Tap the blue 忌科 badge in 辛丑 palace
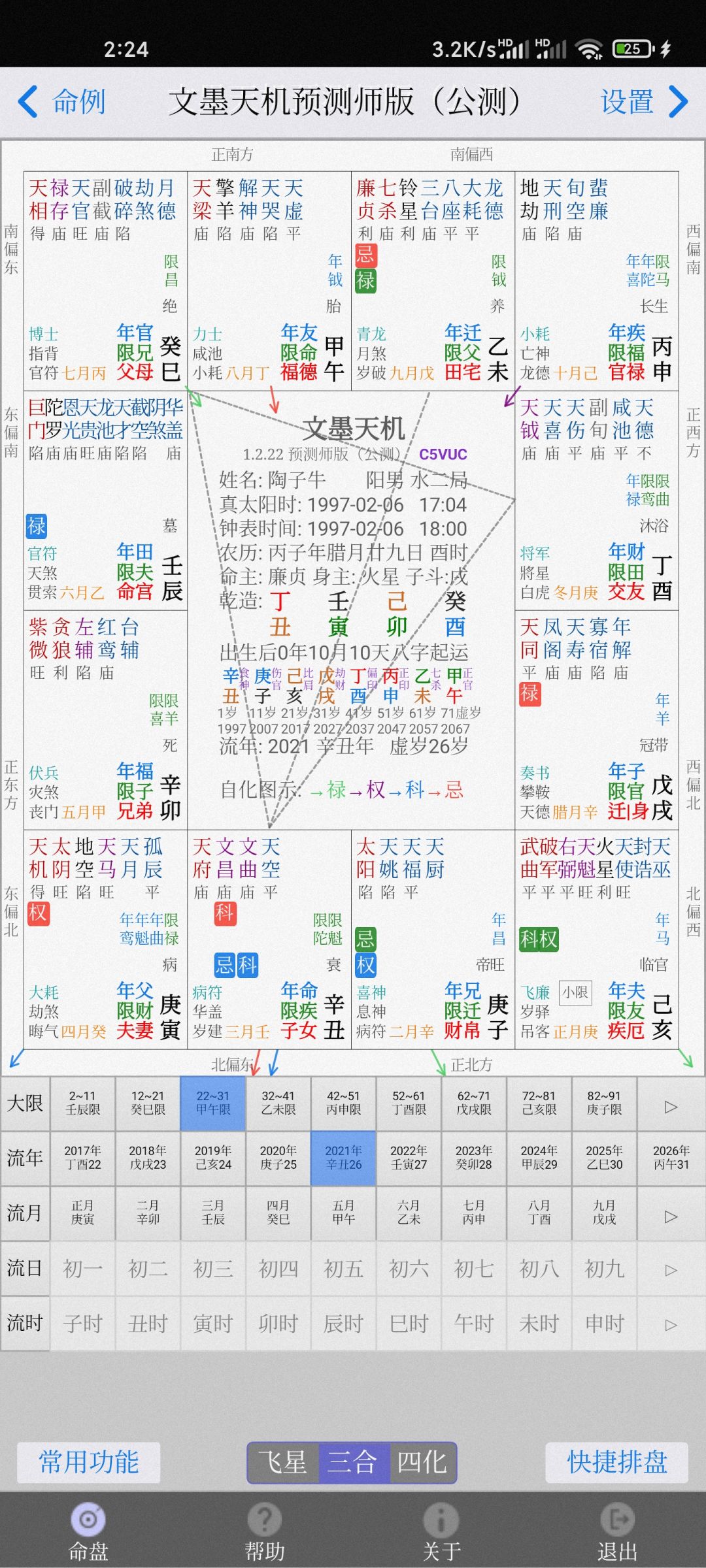Viewport: 706px width, 1568px height. click(x=237, y=964)
